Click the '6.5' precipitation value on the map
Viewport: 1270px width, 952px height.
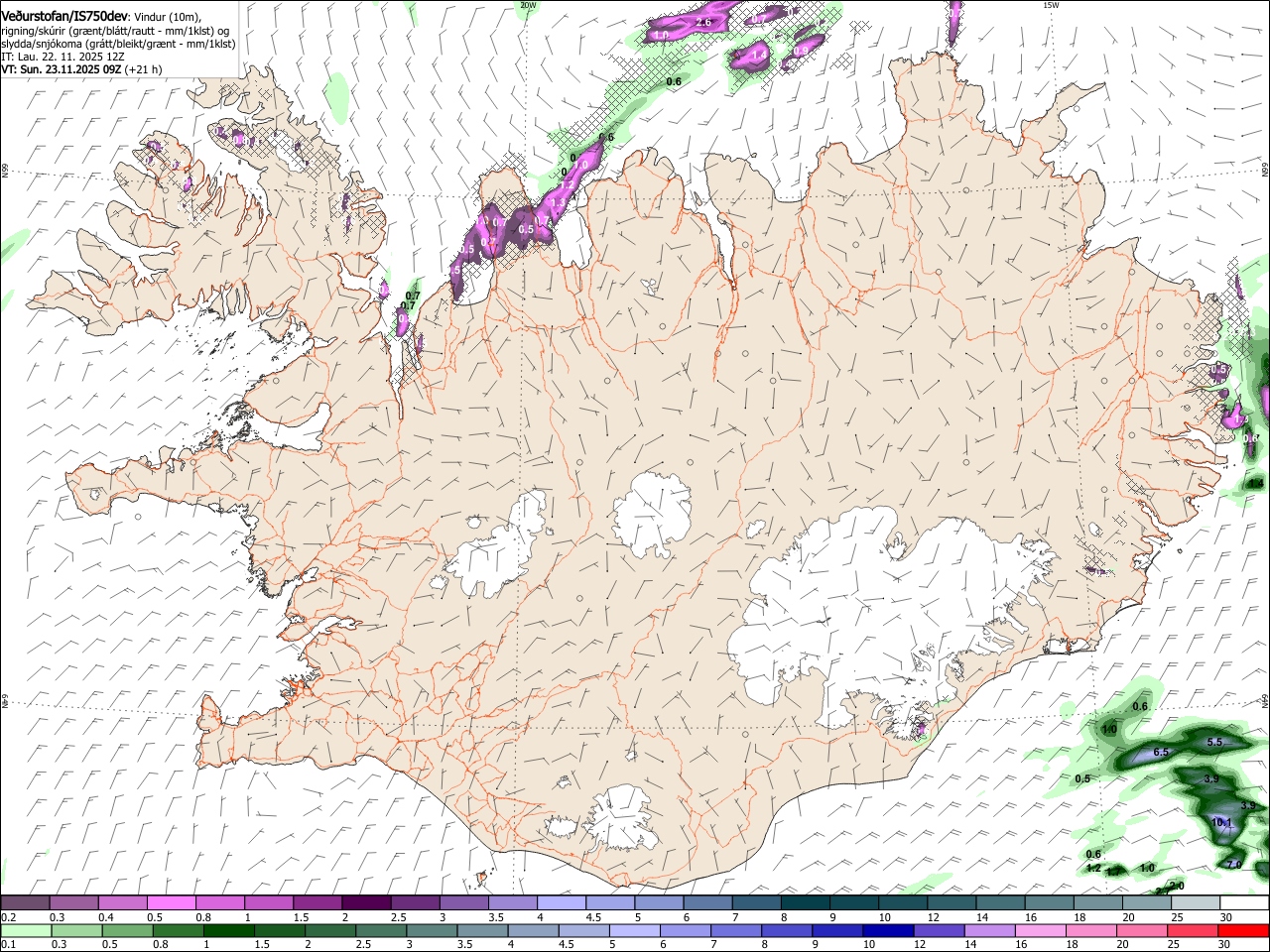point(1161,753)
